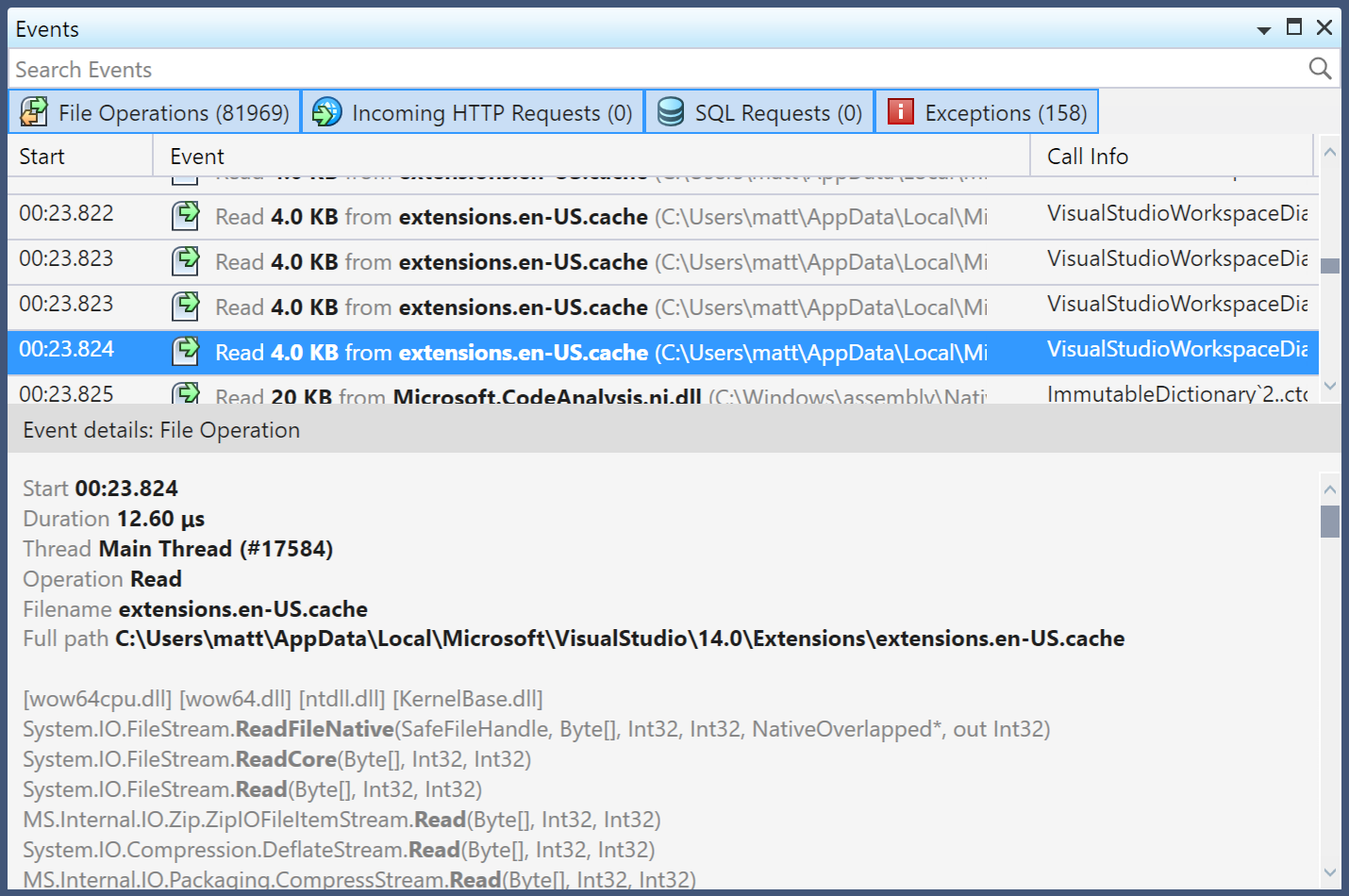The height and width of the screenshot is (896, 1349).
Task: Click the read icon in the 00:23.824 row
Action: coord(186,352)
